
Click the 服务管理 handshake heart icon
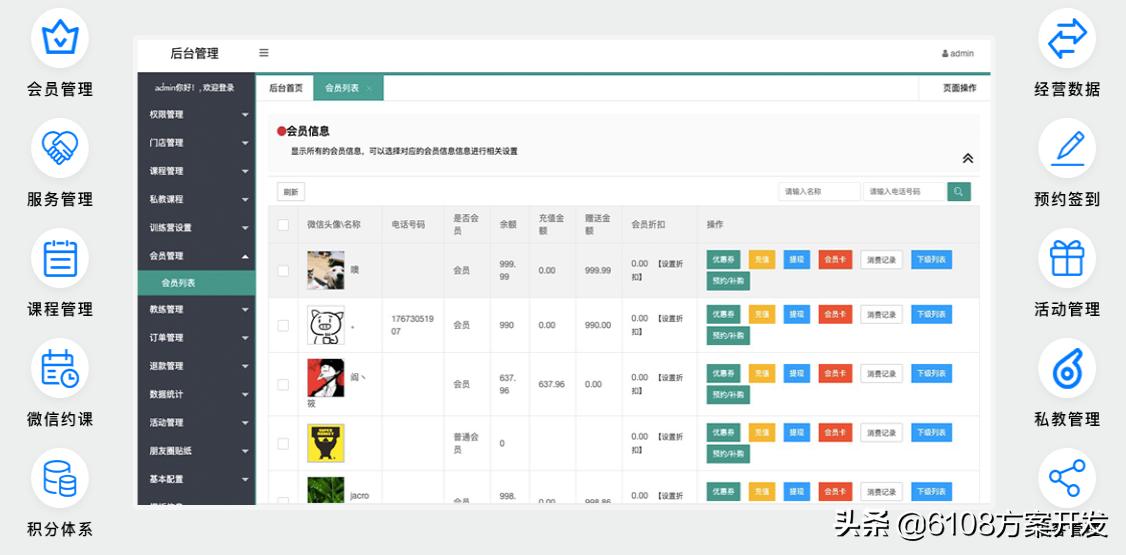tap(60, 147)
